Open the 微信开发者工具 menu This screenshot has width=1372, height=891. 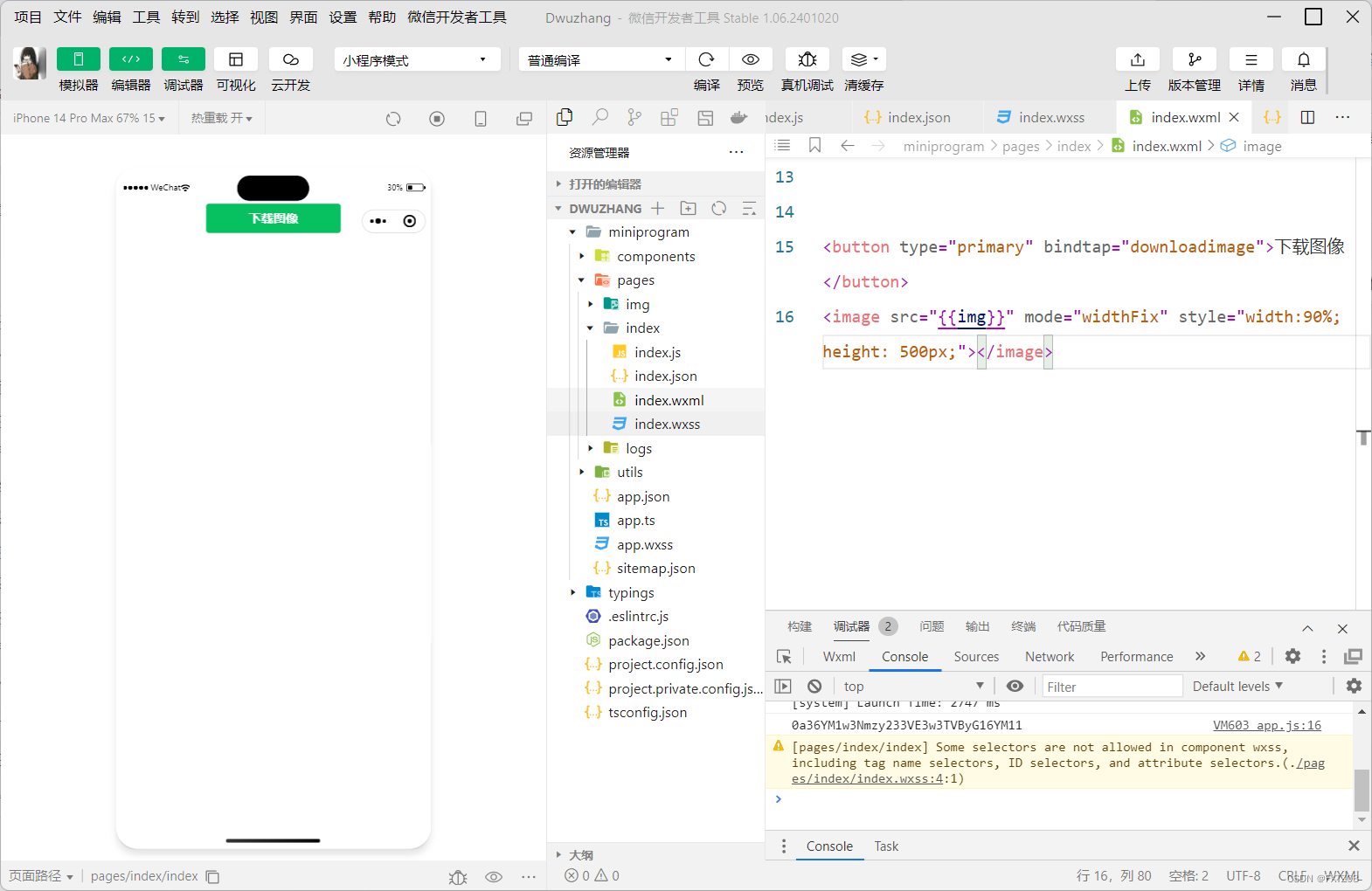(x=457, y=17)
